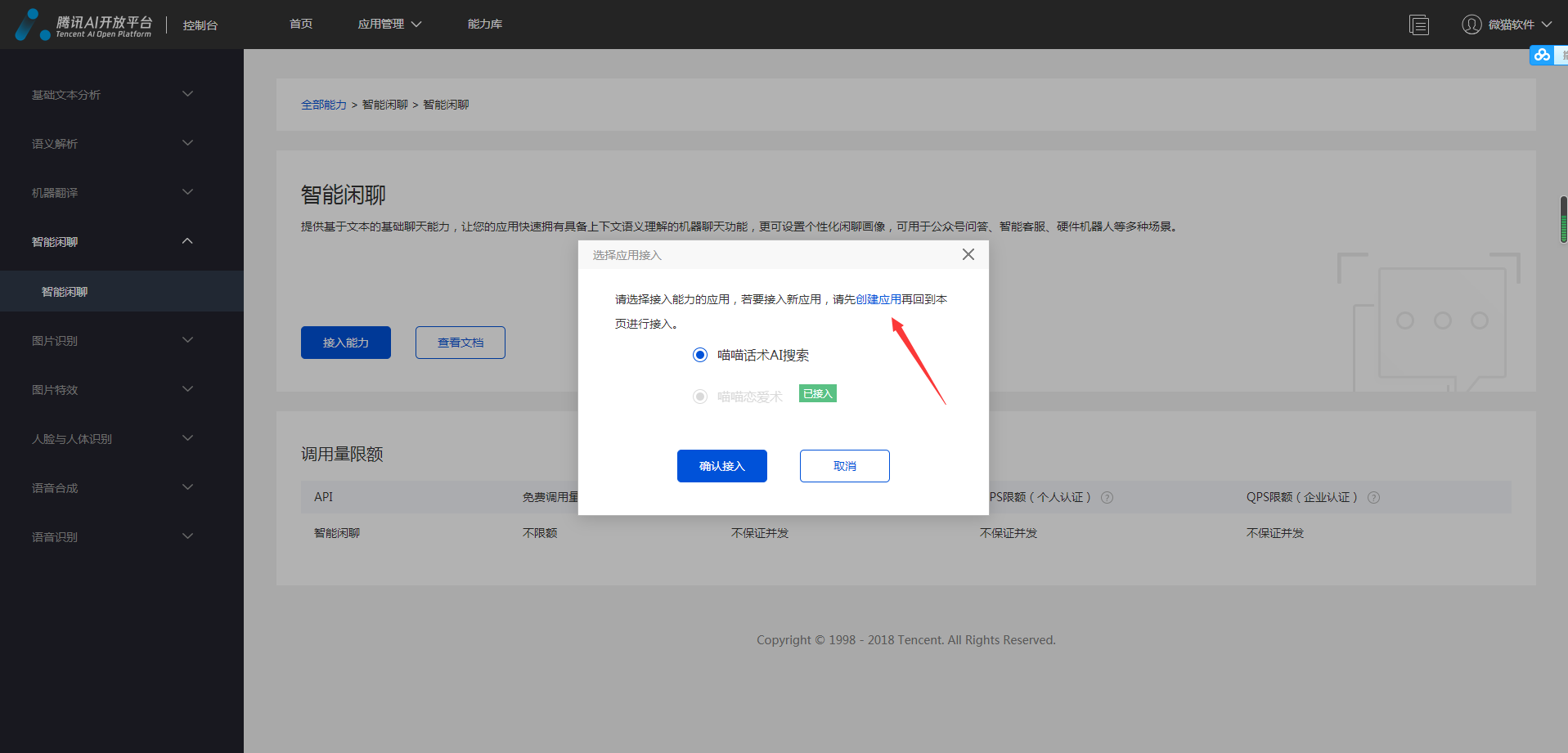Screen dimensions: 1568x753
Task: Click the 接入能力 button
Action: coord(346,343)
